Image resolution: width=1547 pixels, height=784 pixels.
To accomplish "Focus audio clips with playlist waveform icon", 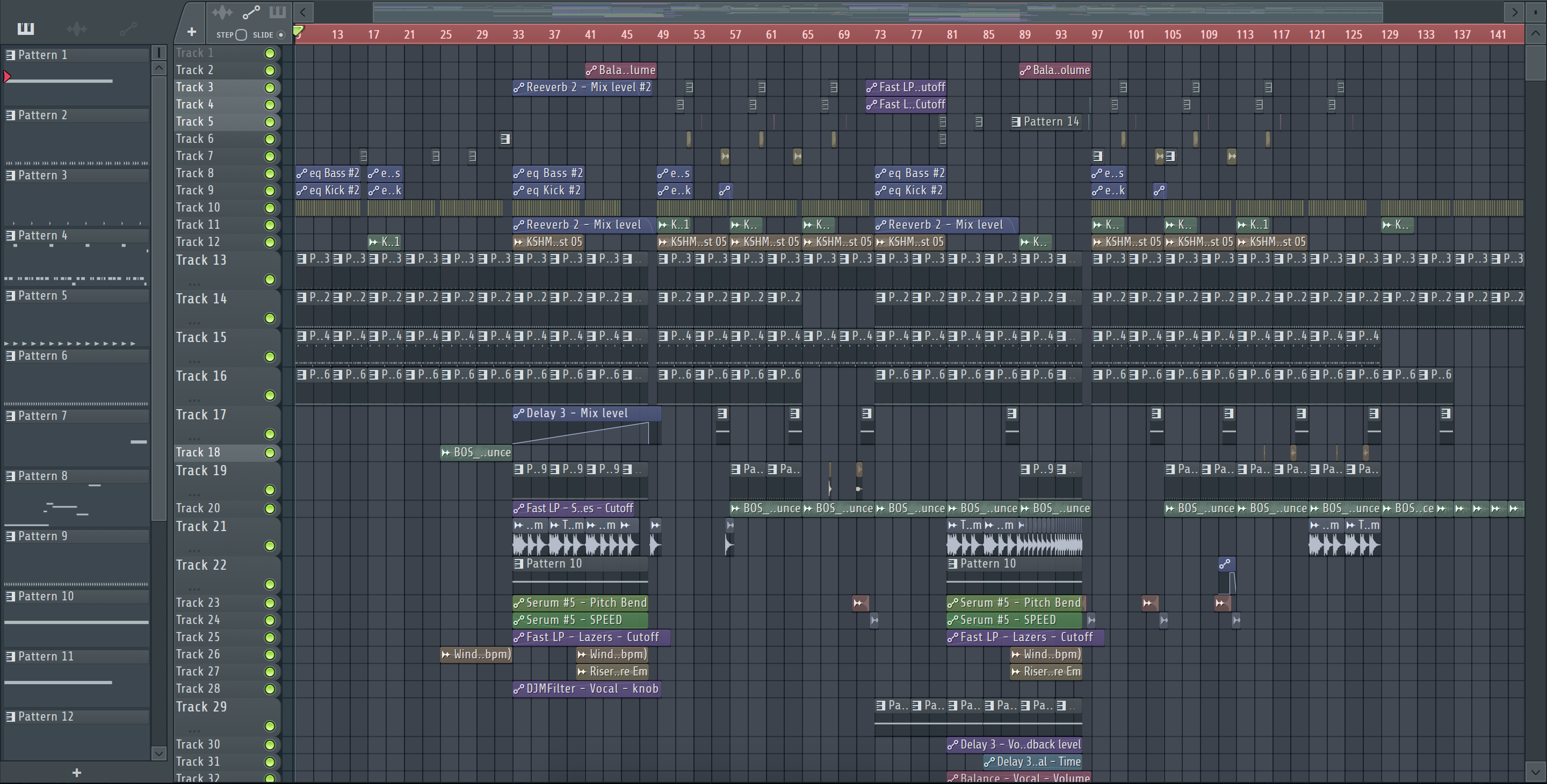I will coord(222,12).
